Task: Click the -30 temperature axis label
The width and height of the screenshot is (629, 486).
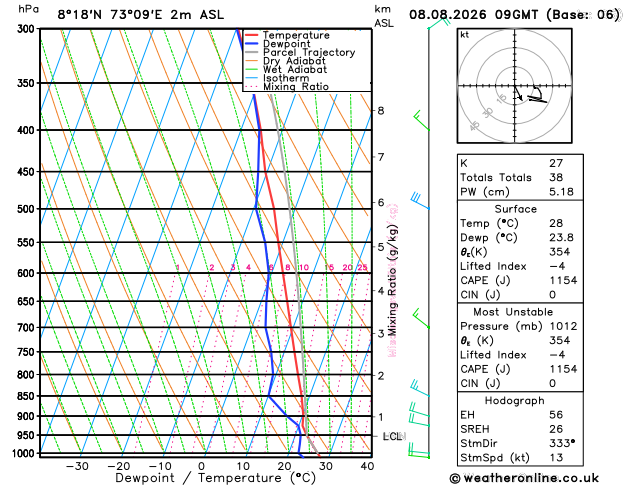Action: [77, 466]
